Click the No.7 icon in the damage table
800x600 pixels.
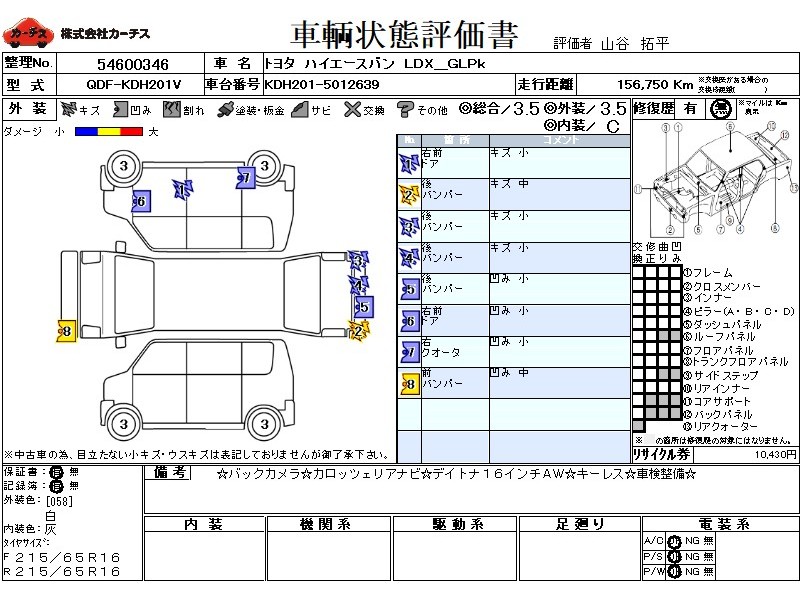point(410,353)
